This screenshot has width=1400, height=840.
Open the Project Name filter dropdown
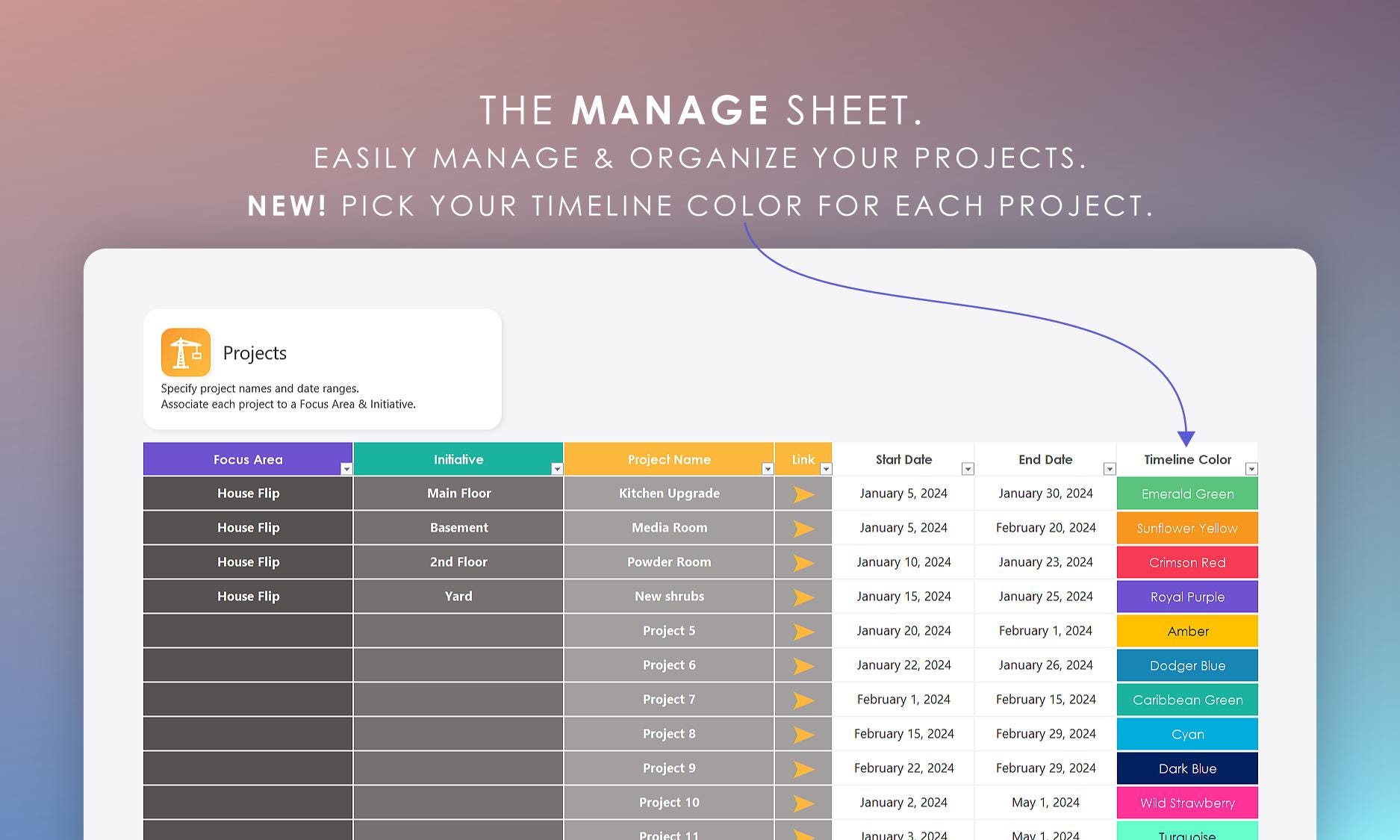(x=768, y=469)
